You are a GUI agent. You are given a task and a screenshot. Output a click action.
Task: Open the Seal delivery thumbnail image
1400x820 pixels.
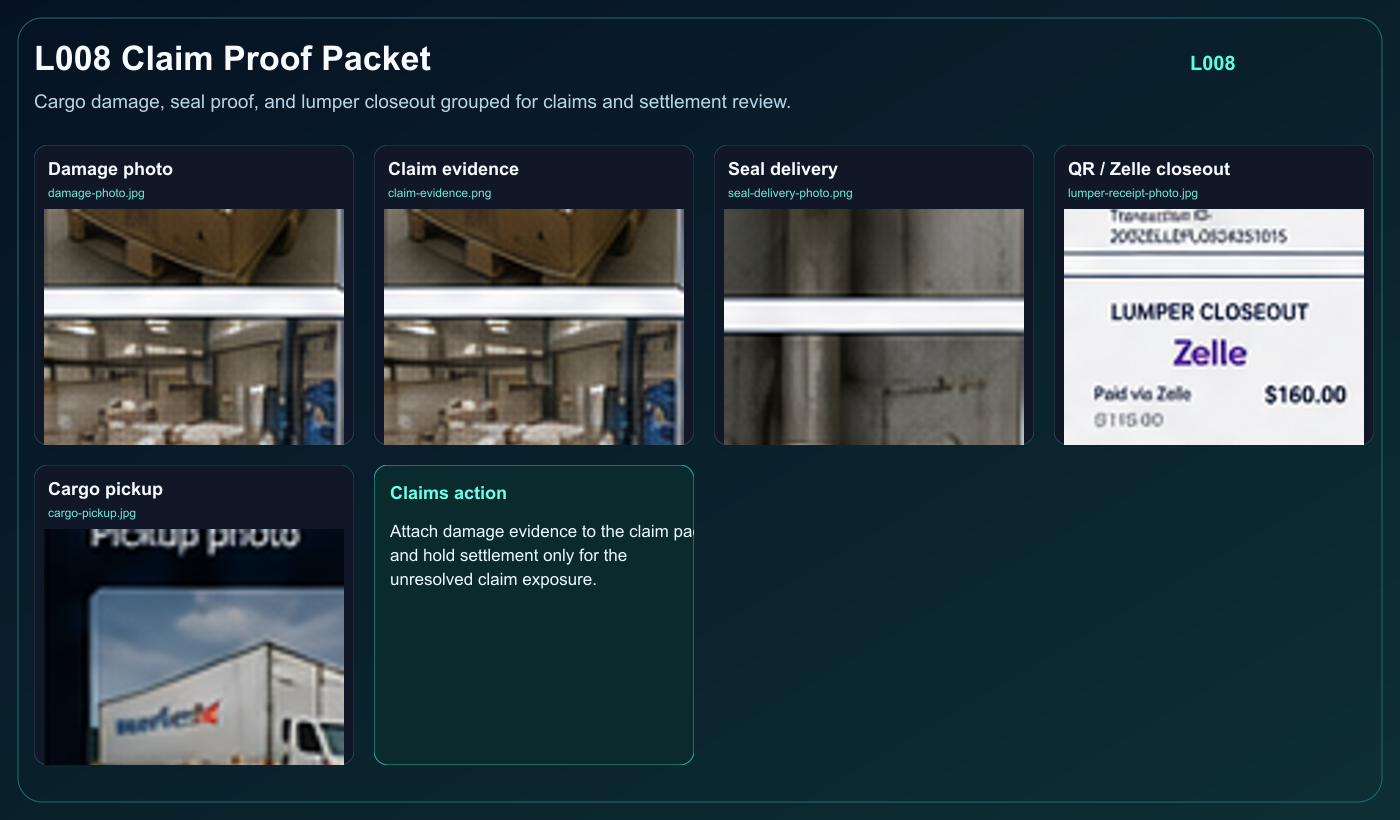coord(874,327)
